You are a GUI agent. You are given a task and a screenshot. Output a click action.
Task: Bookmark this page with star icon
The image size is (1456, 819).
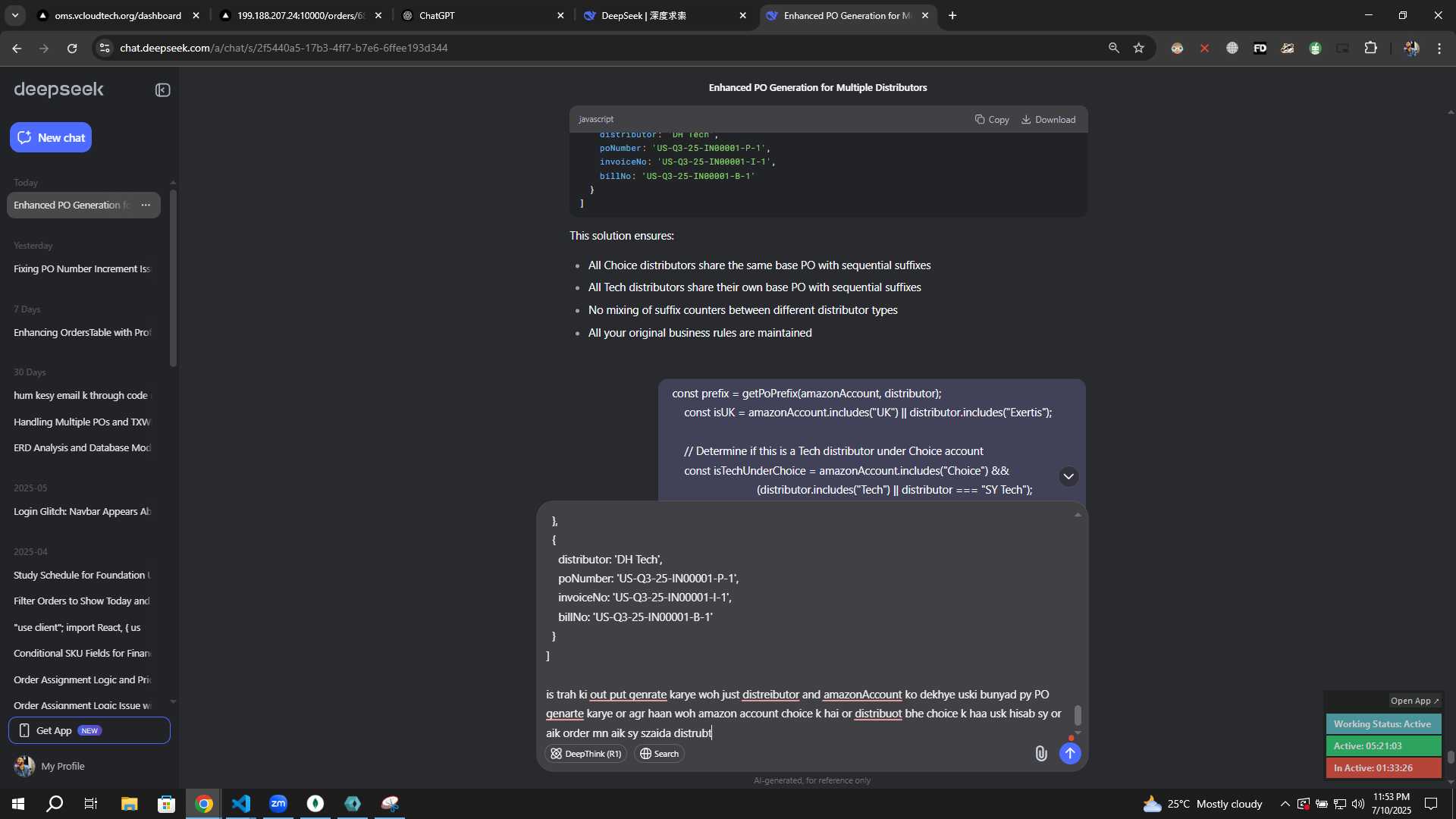point(1138,48)
